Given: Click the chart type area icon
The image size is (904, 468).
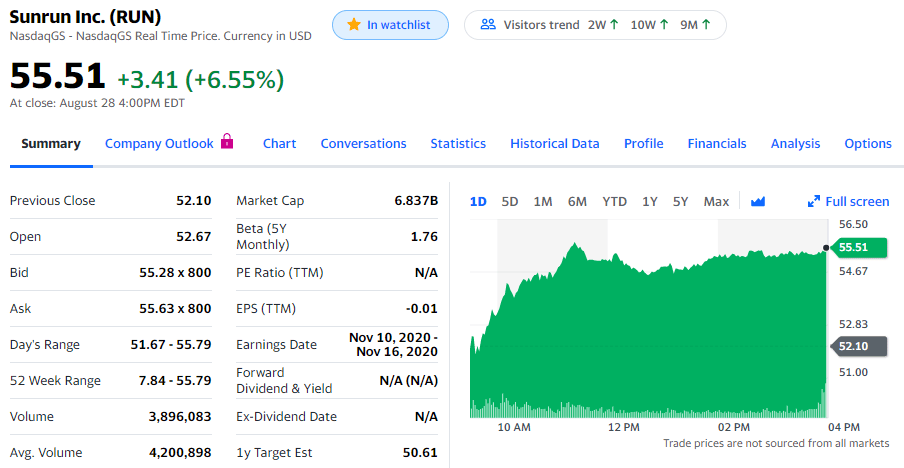Looking at the screenshot, I should (x=757, y=201).
